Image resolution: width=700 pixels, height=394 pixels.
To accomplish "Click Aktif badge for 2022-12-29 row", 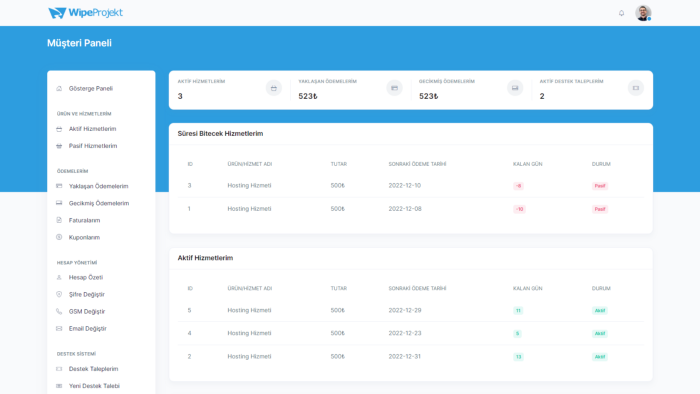I will 600,311.
